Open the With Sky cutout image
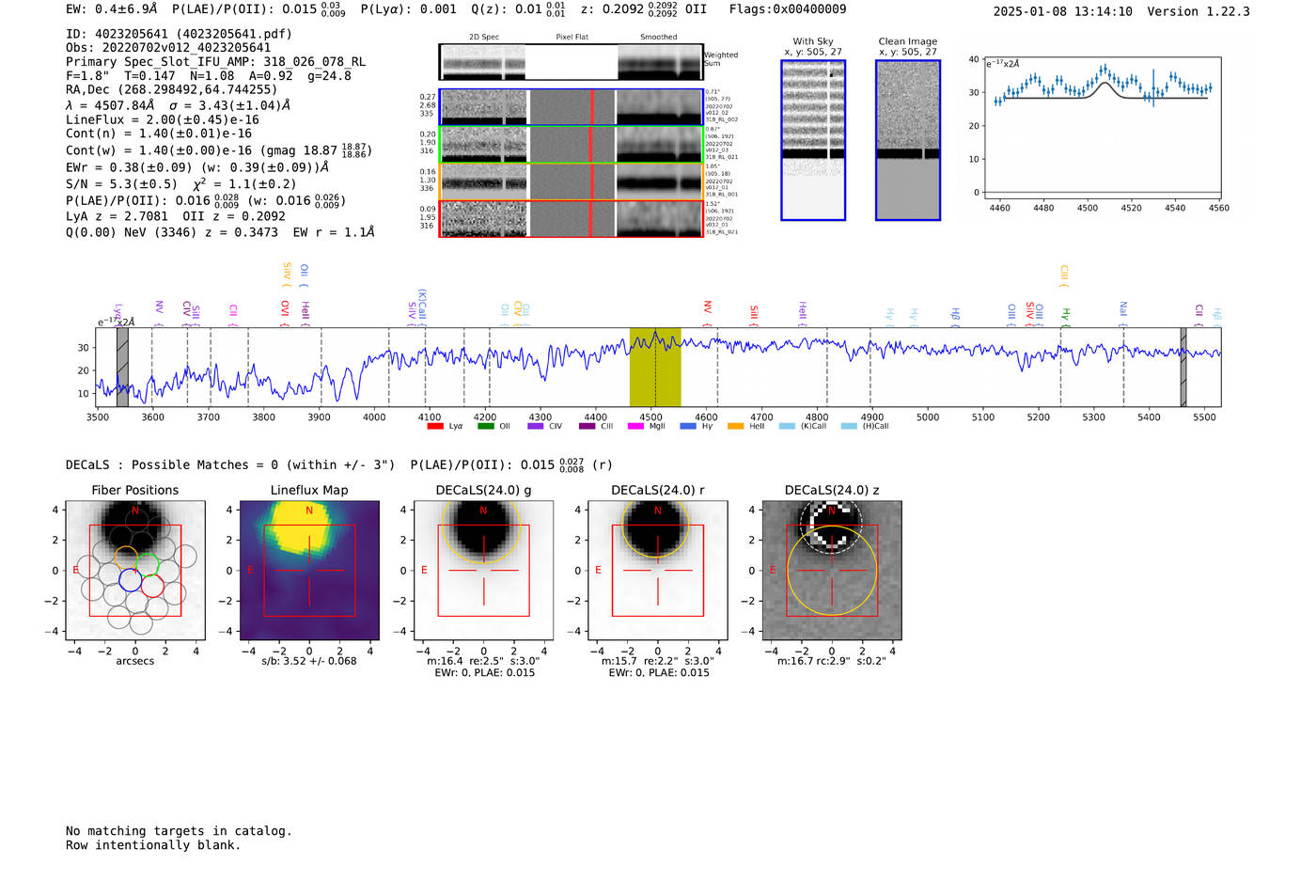1316x896 pixels. click(813, 140)
